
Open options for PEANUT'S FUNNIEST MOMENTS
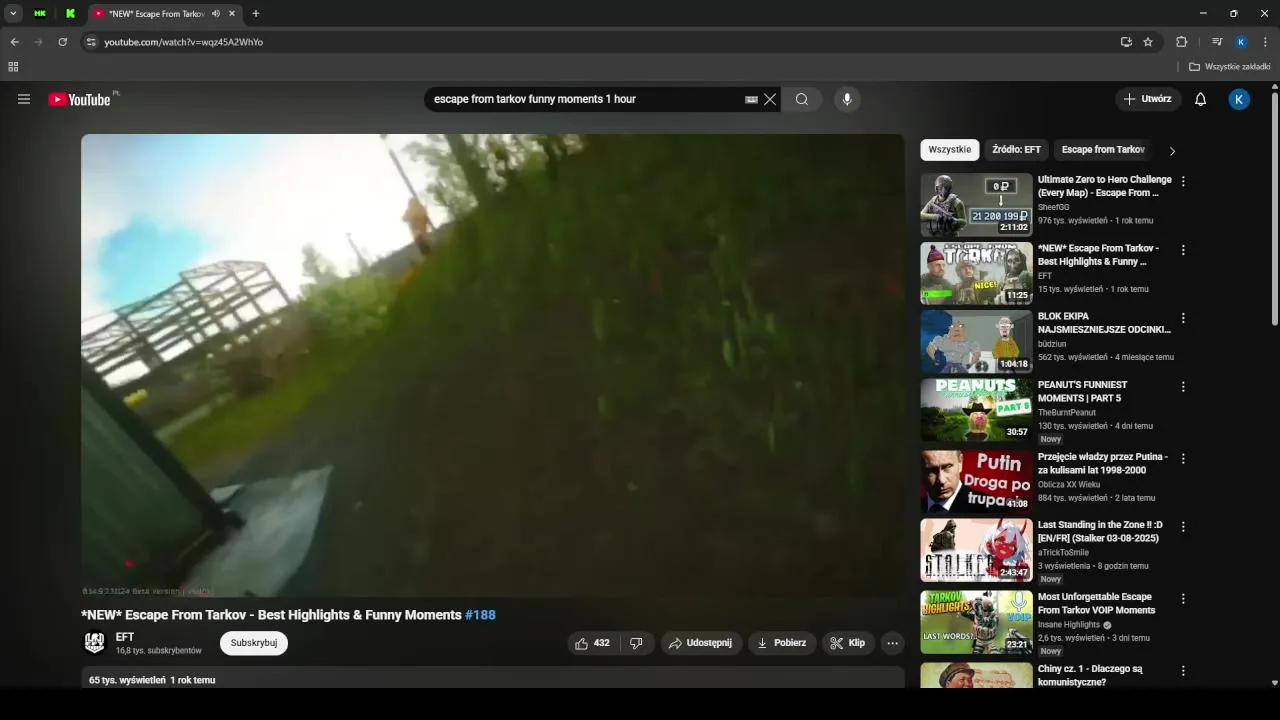tap(1183, 386)
